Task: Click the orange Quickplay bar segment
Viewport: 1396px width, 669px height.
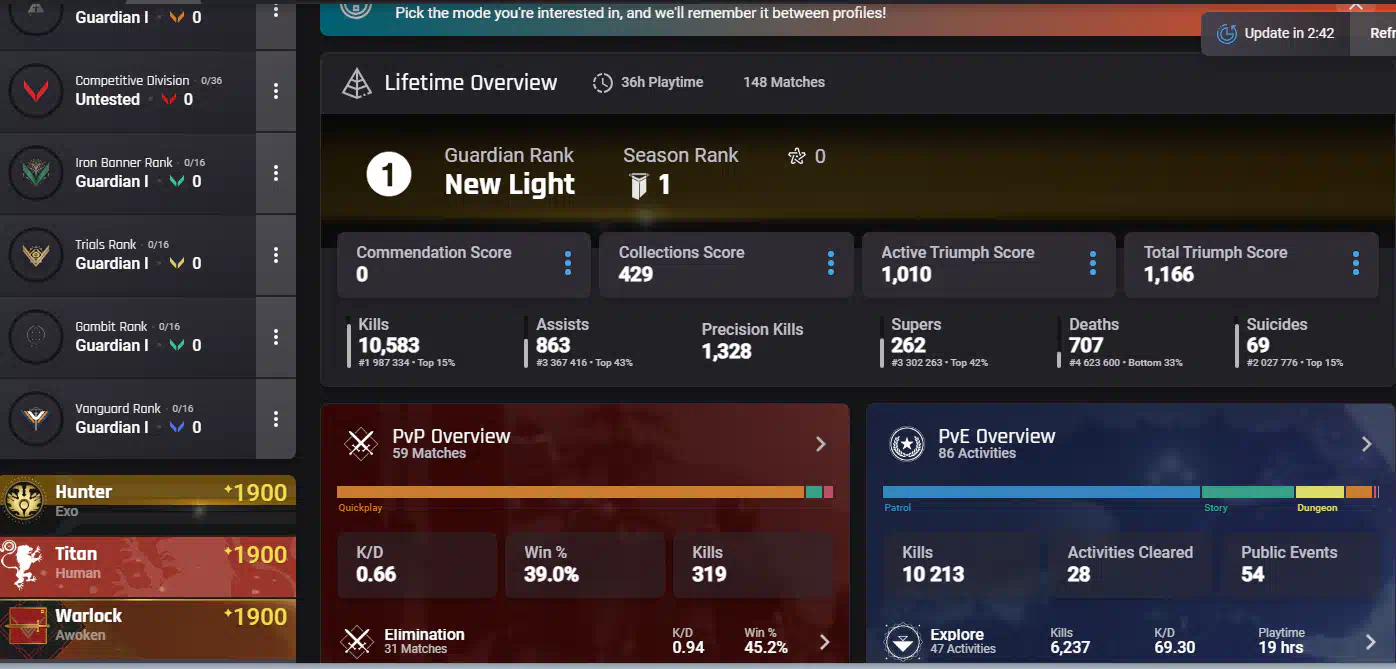Action: [570, 492]
